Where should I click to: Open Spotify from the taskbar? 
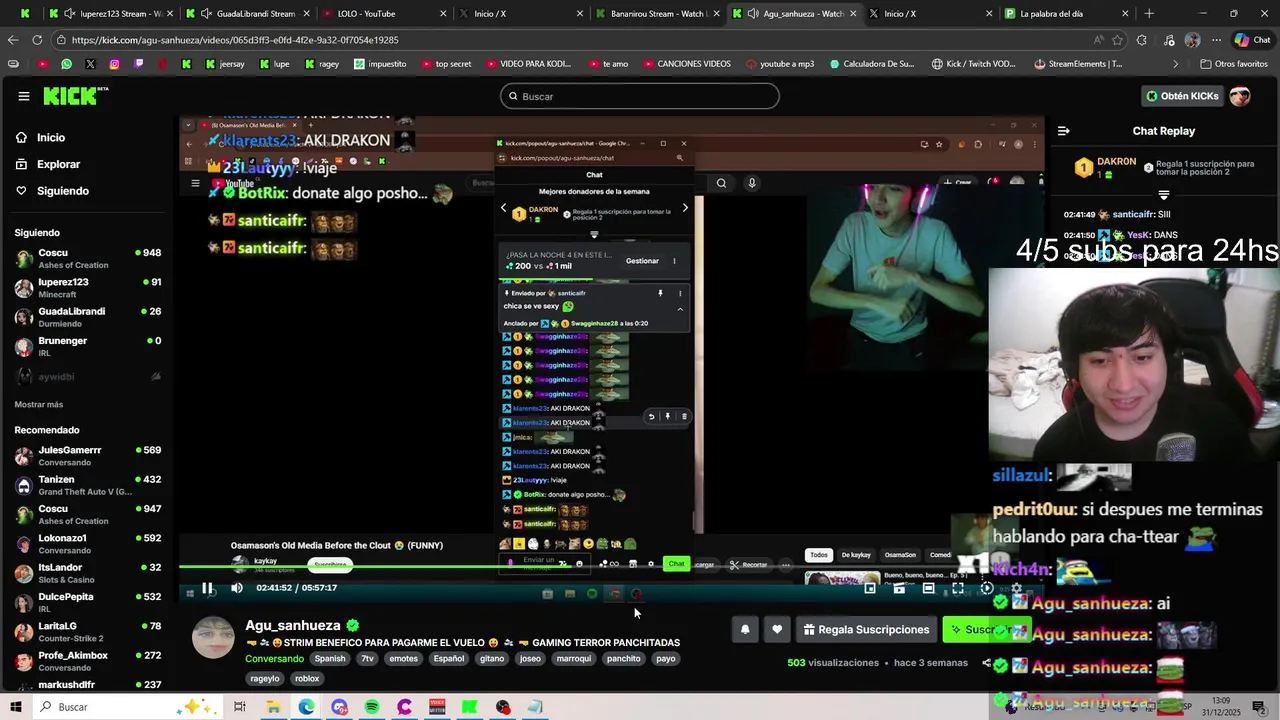[x=372, y=707]
